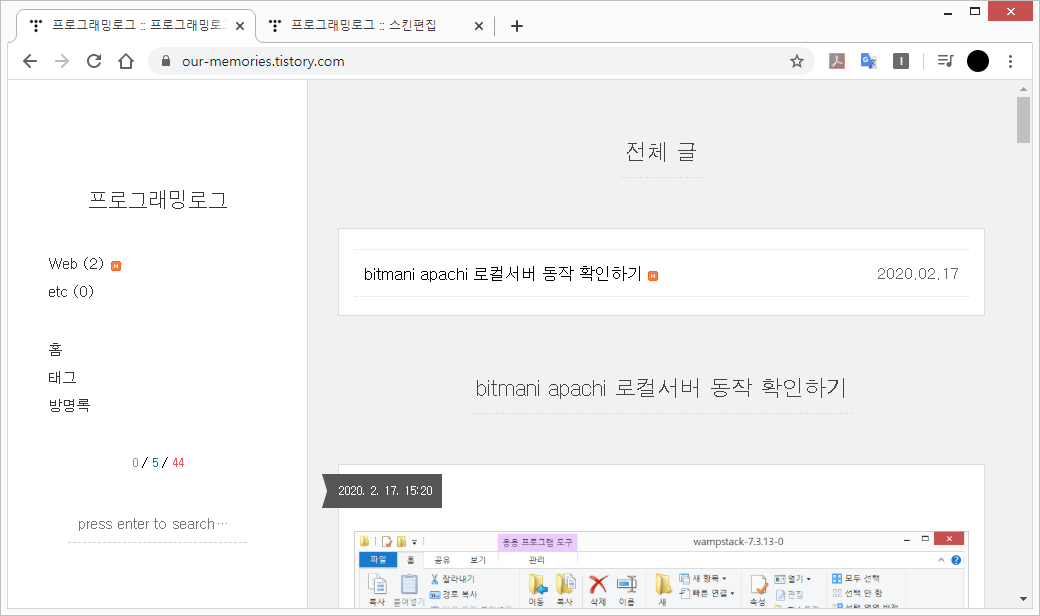Close the first 프로그래밍로그 tab

tap(240, 26)
